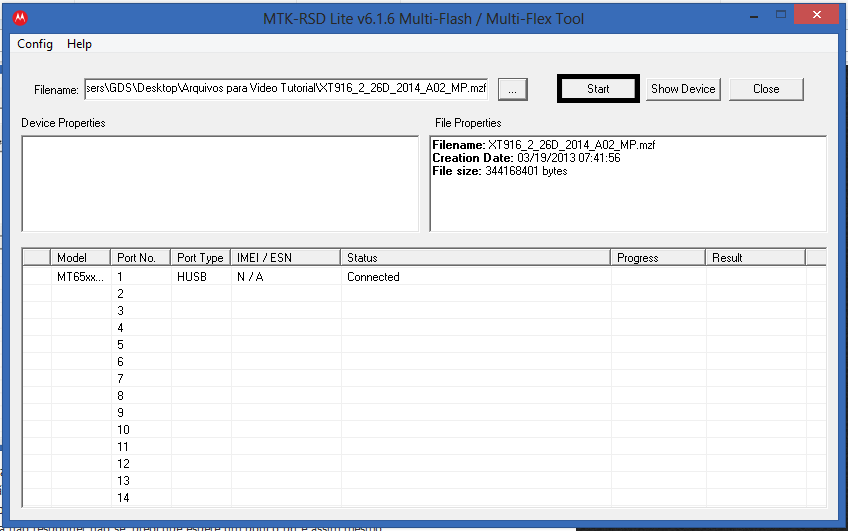Image resolution: width=848 pixels, height=531 pixels.
Task: Select the Port No. column header
Action: click(x=141, y=257)
